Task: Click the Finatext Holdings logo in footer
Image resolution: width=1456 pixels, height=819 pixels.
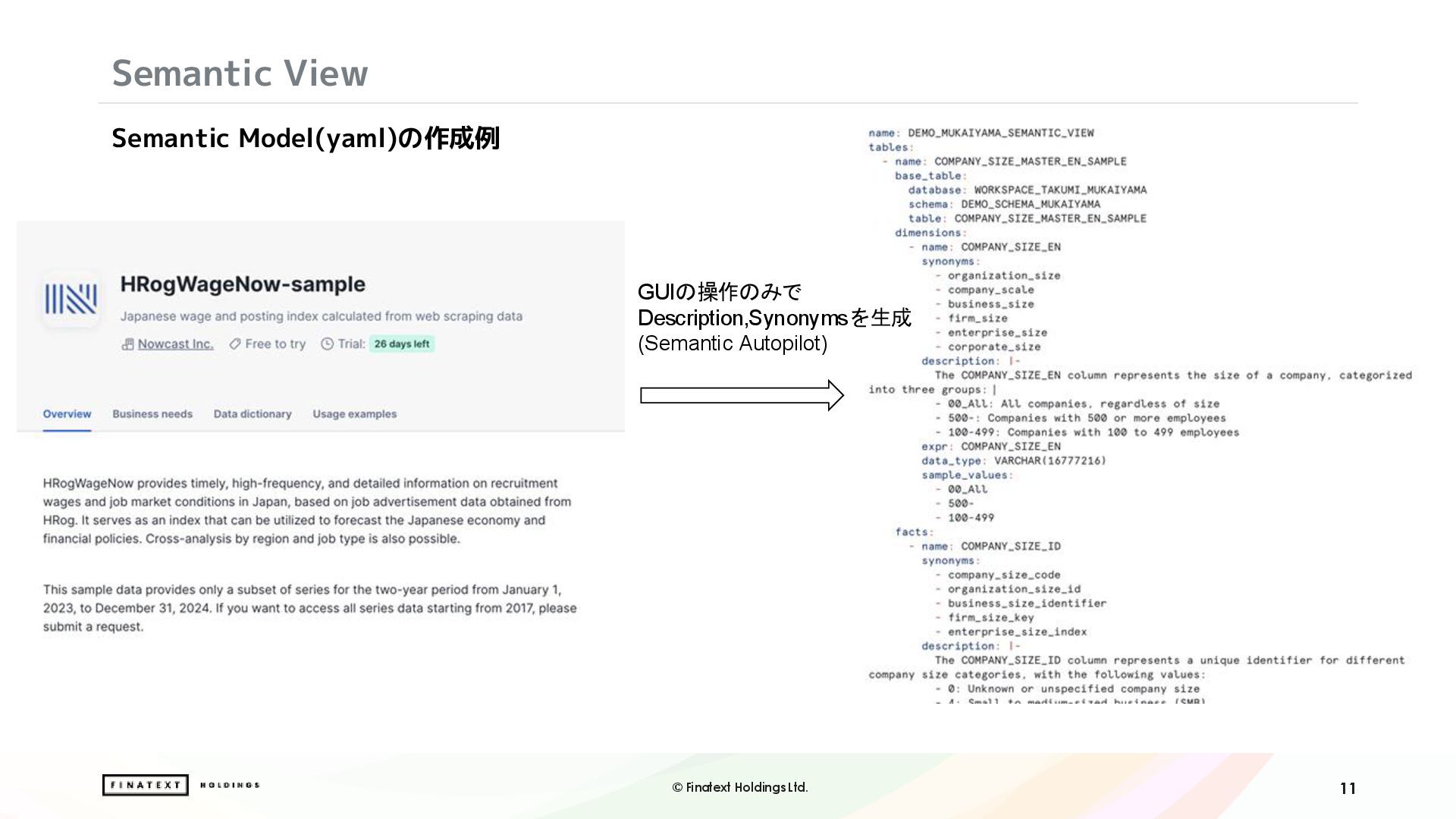Action: pos(181,785)
